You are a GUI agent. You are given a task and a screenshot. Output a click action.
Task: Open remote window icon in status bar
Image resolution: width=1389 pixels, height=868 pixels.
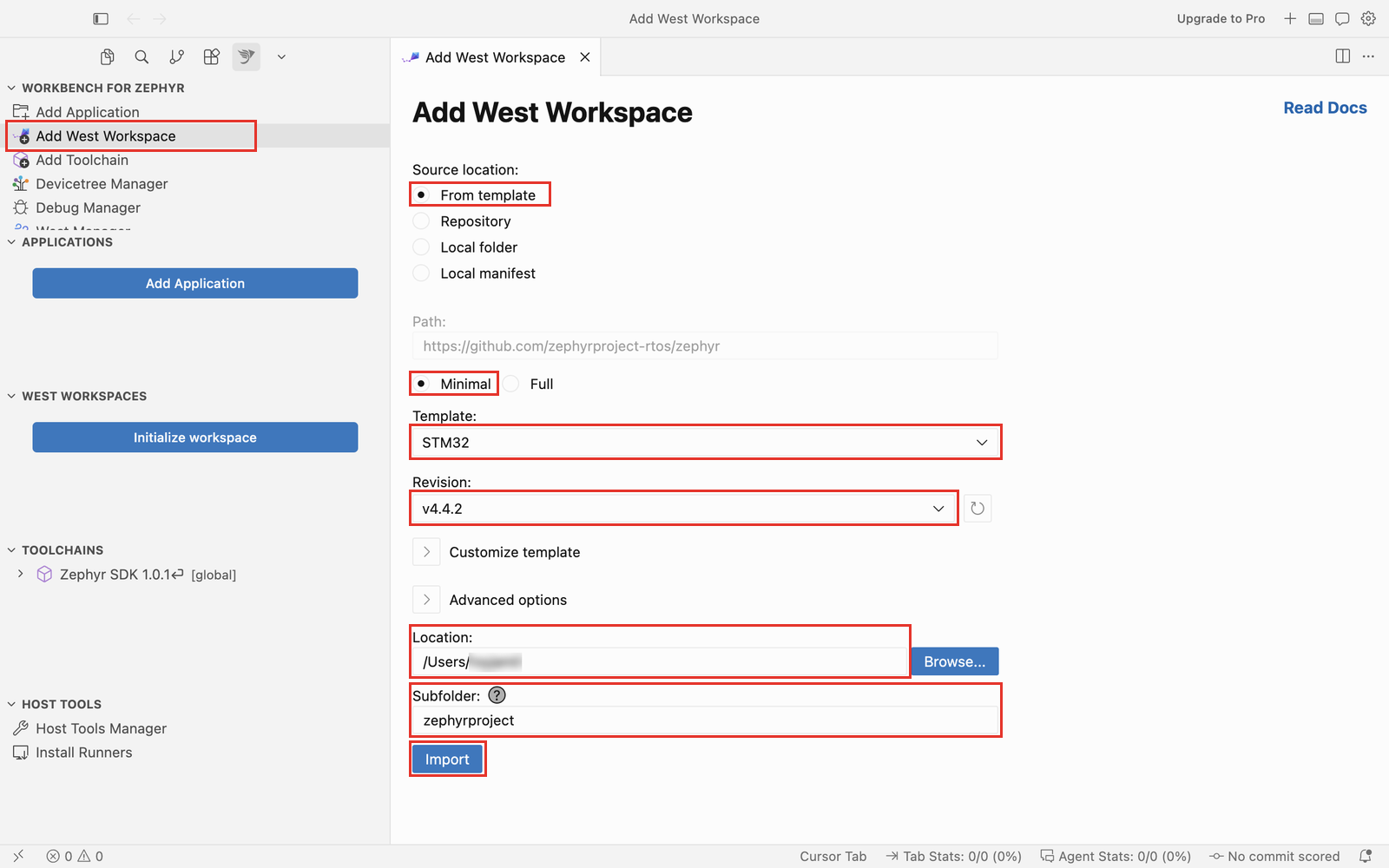(x=18, y=856)
